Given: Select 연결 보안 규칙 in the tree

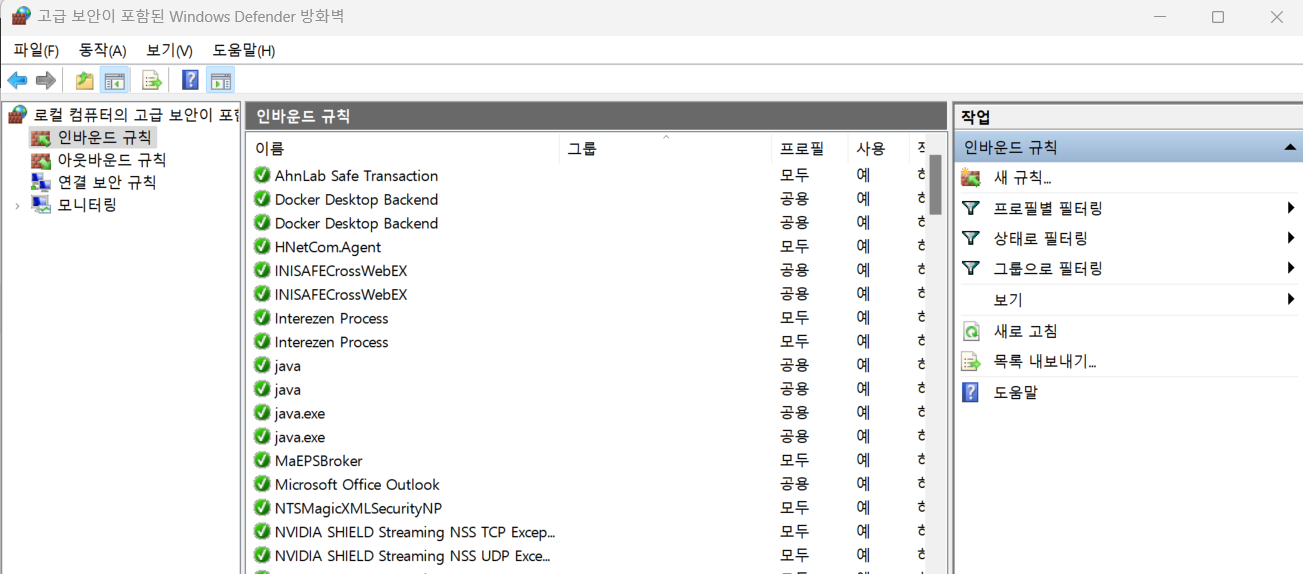Looking at the screenshot, I should tap(106, 182).
